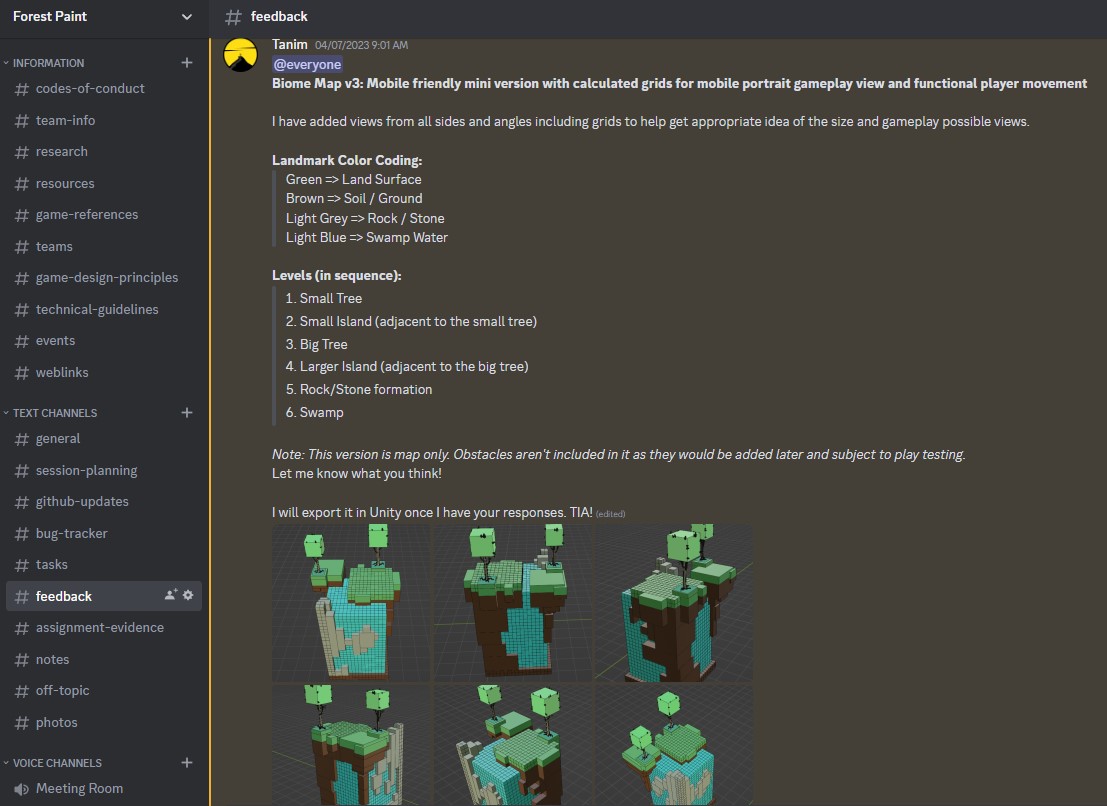
Task: Open the tasks channel
Action: [104, 565]
